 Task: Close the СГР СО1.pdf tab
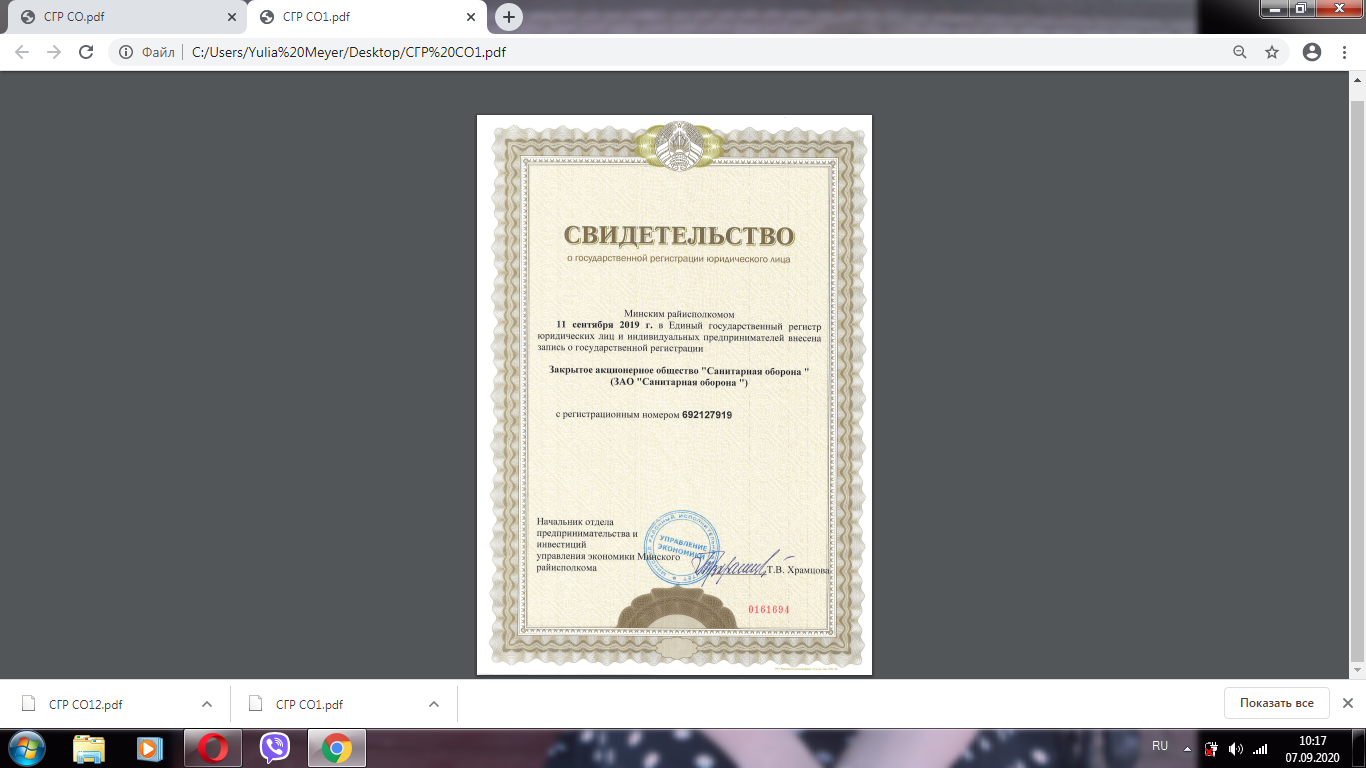click(x=471, y=17)
